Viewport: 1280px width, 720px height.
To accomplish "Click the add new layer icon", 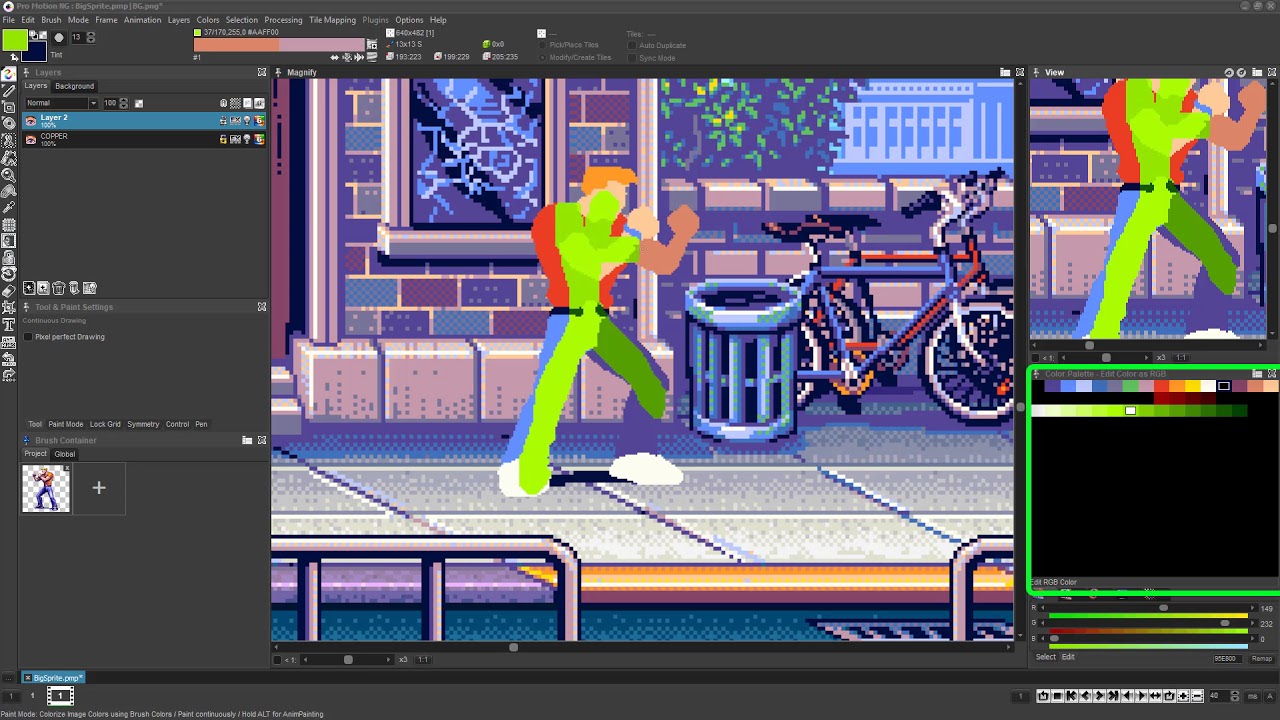I will tap(29, 288).
